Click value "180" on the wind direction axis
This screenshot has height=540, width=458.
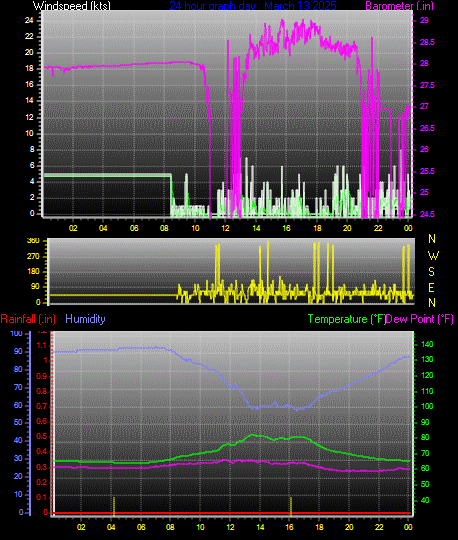[x=33, y=271]
